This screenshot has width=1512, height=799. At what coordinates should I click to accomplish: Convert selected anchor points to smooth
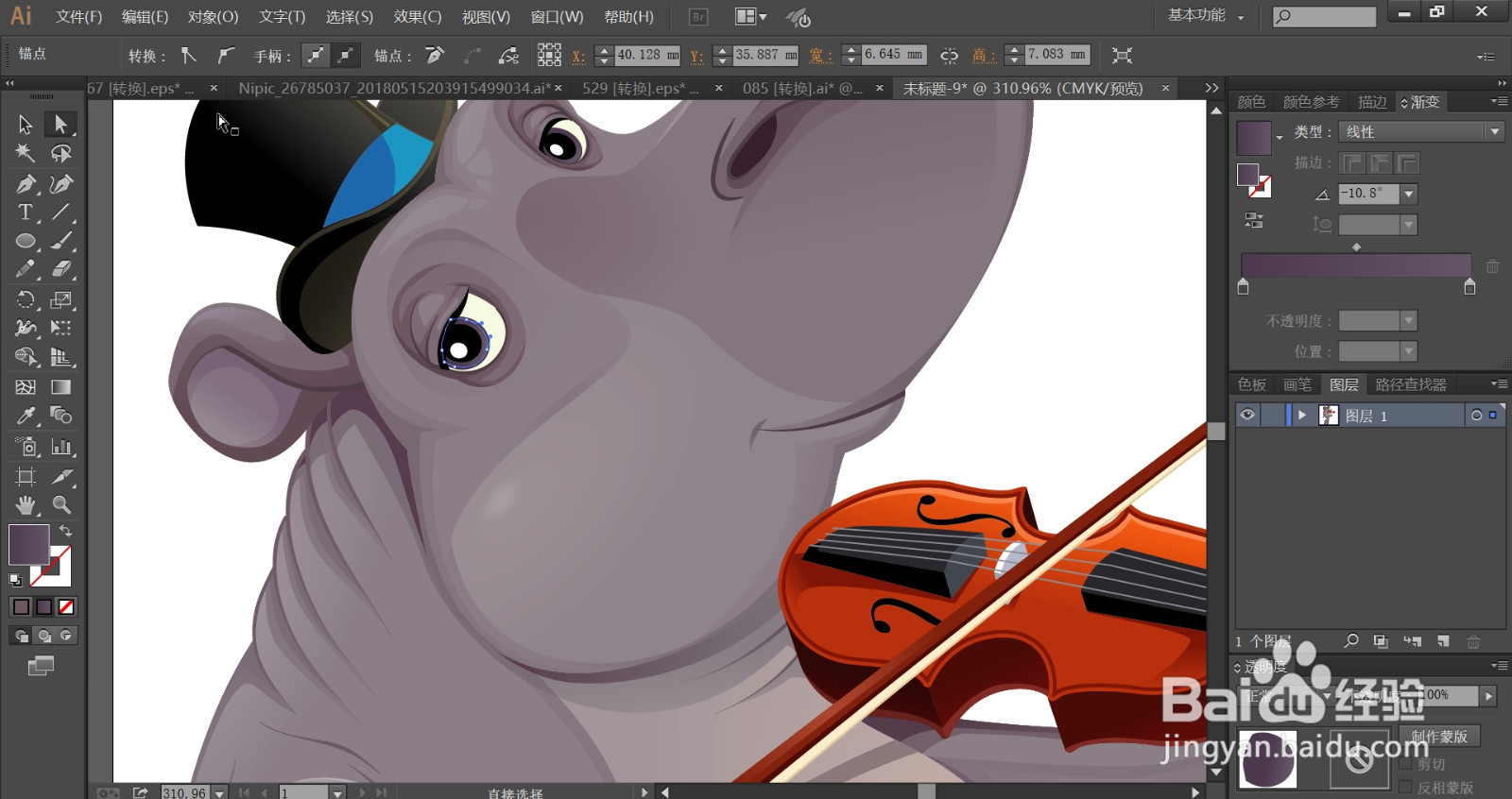224,56
